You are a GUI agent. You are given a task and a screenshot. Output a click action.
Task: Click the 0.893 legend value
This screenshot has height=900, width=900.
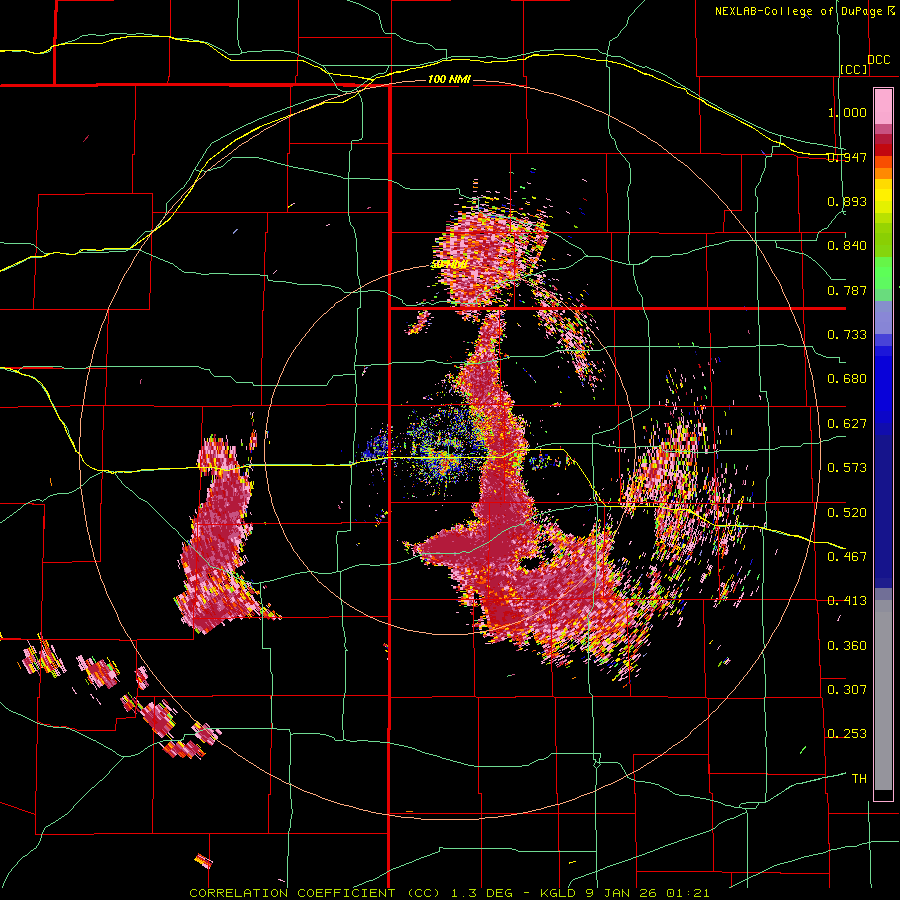[847, 201]
